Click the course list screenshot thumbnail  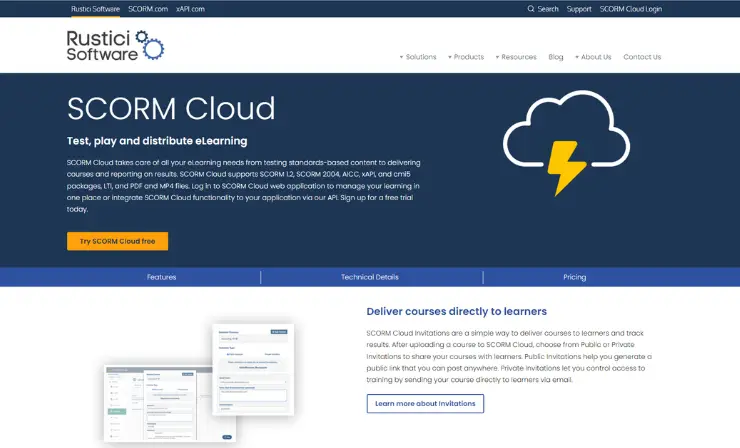point(170,404)
